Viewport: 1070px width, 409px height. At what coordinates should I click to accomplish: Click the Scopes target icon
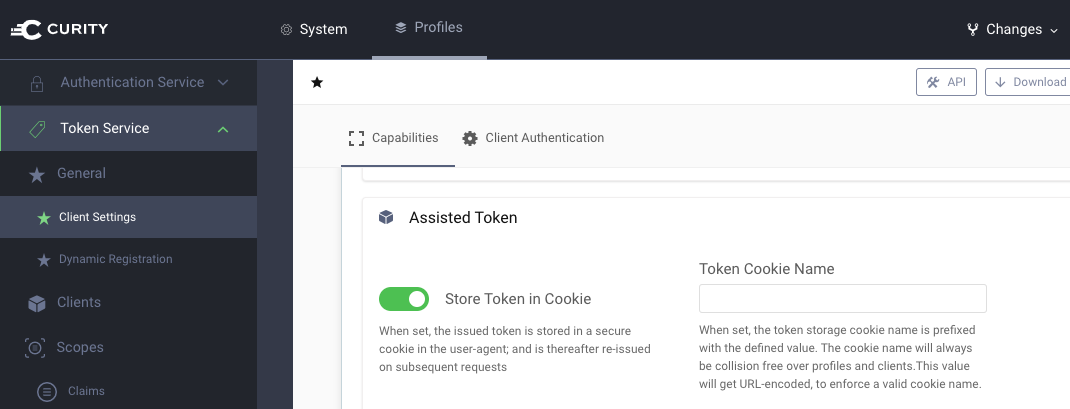point(35,348)
